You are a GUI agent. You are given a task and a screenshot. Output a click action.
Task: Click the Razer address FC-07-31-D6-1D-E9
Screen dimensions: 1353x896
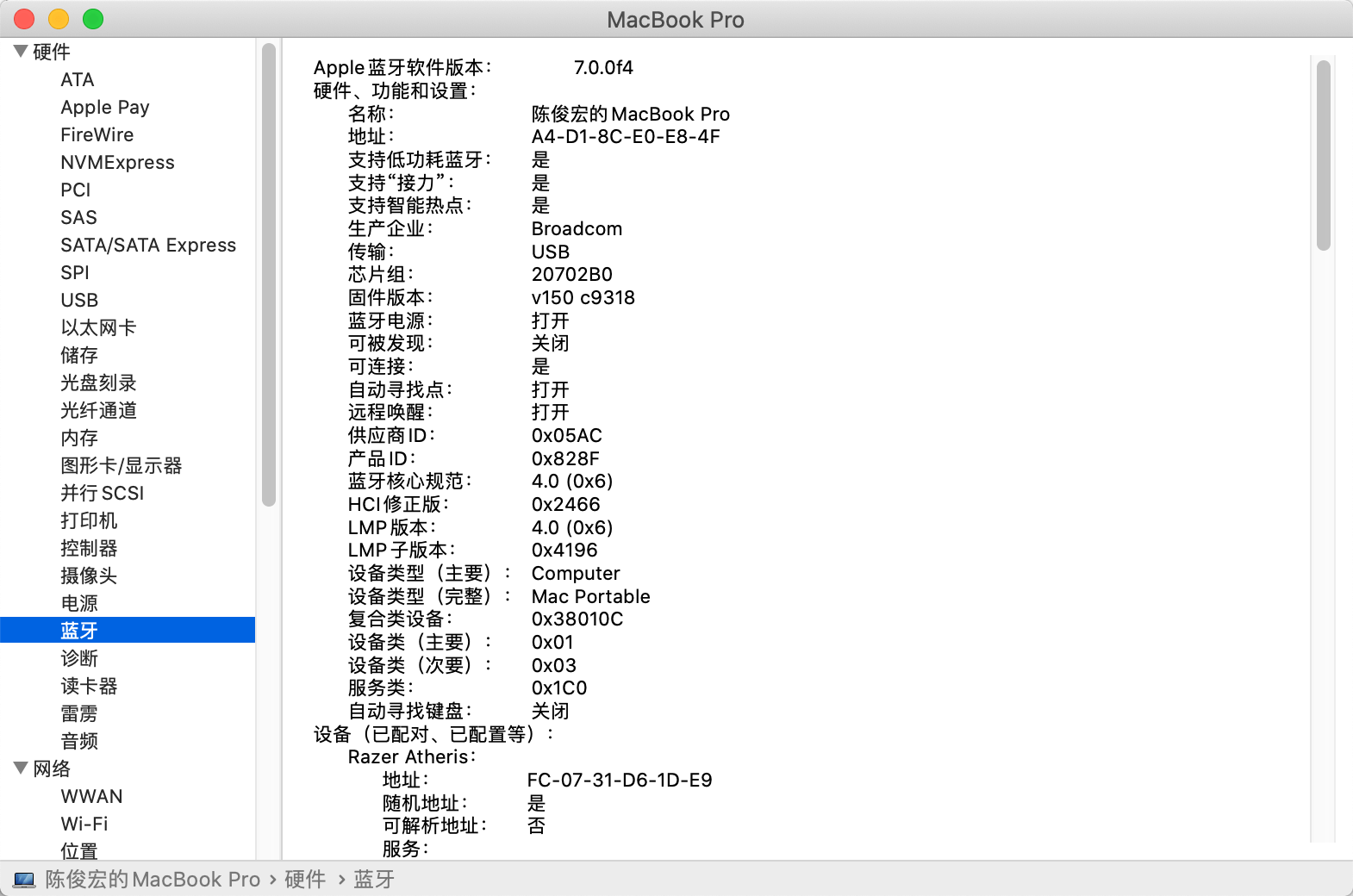(620, 781)
